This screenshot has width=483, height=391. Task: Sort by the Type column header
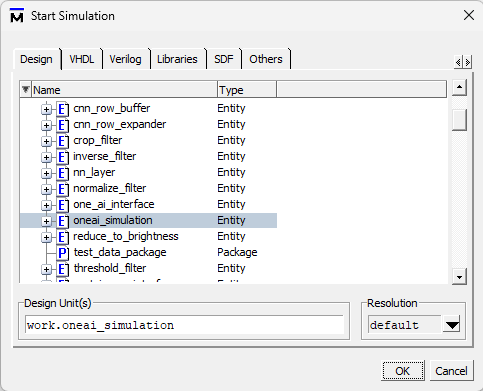pos(247,90)
